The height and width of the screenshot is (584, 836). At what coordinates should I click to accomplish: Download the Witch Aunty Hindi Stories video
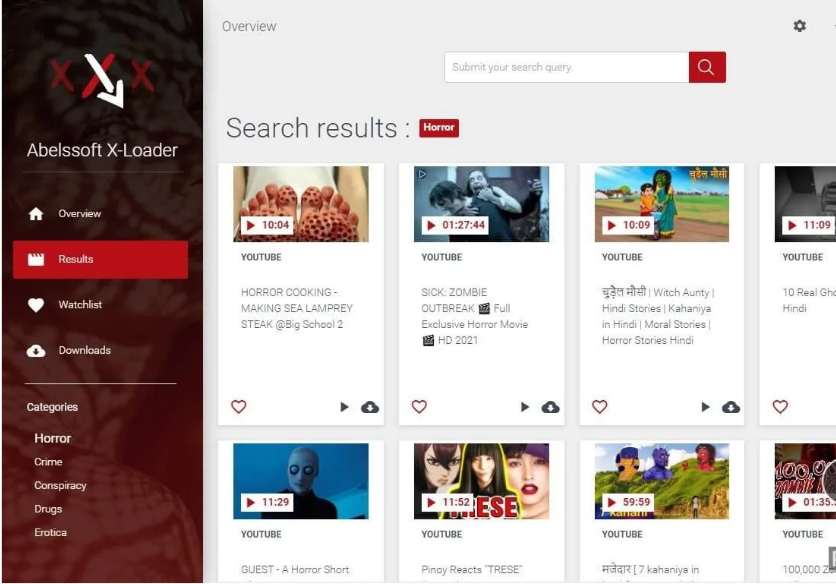730,407
